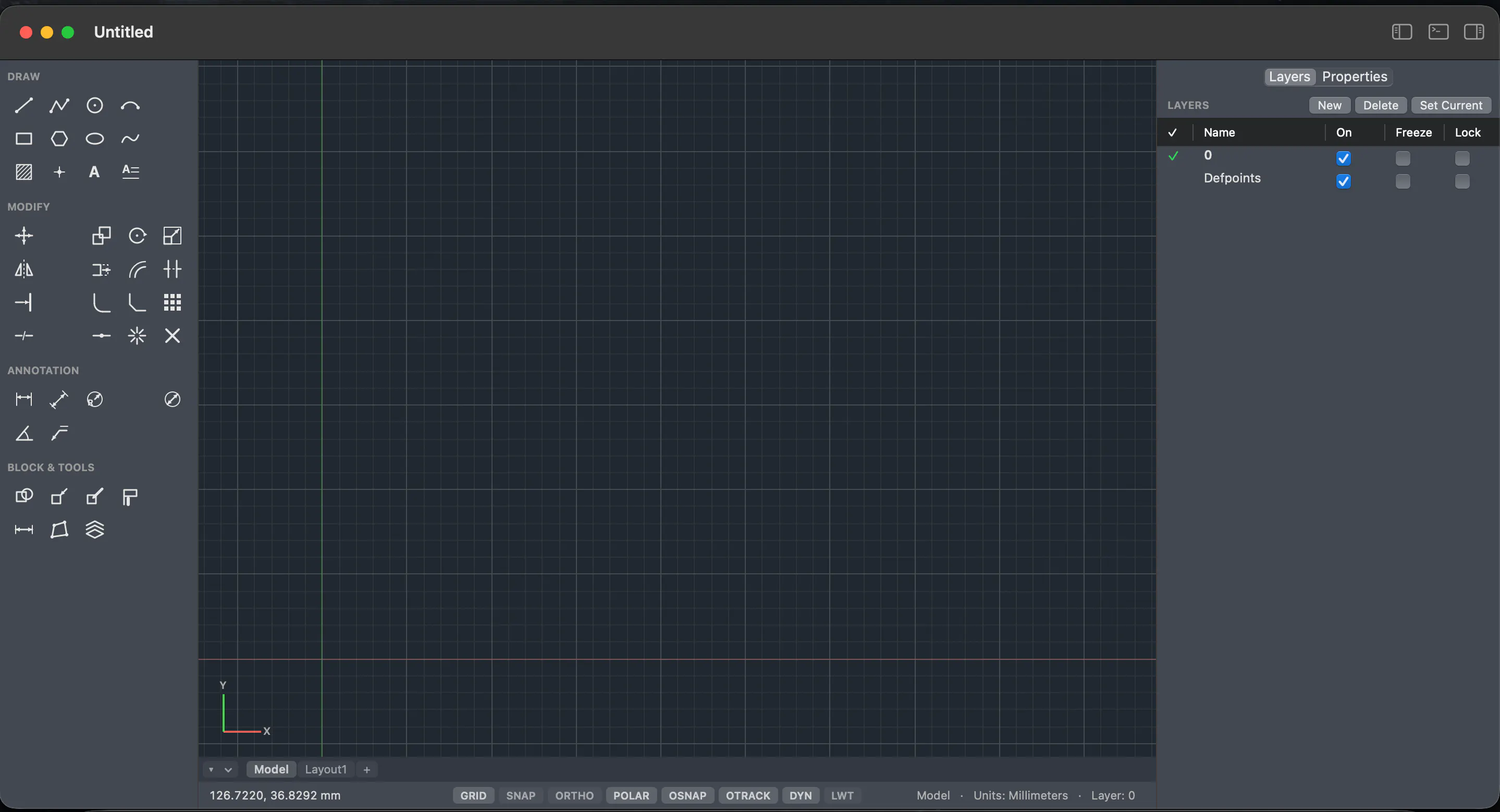Select the Move modify tool

click(x=24, y=236)
